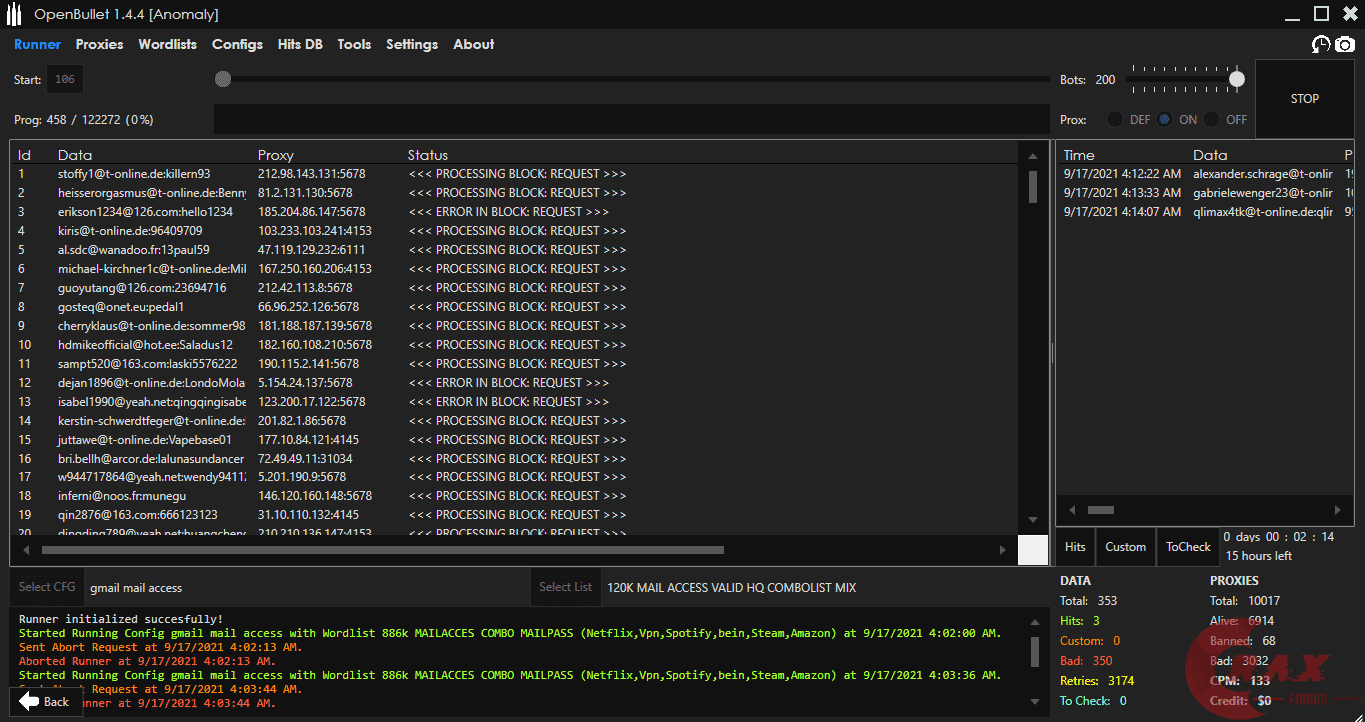
Task: Click the camera screenshot icon
Action: (x=1345, y=44)
